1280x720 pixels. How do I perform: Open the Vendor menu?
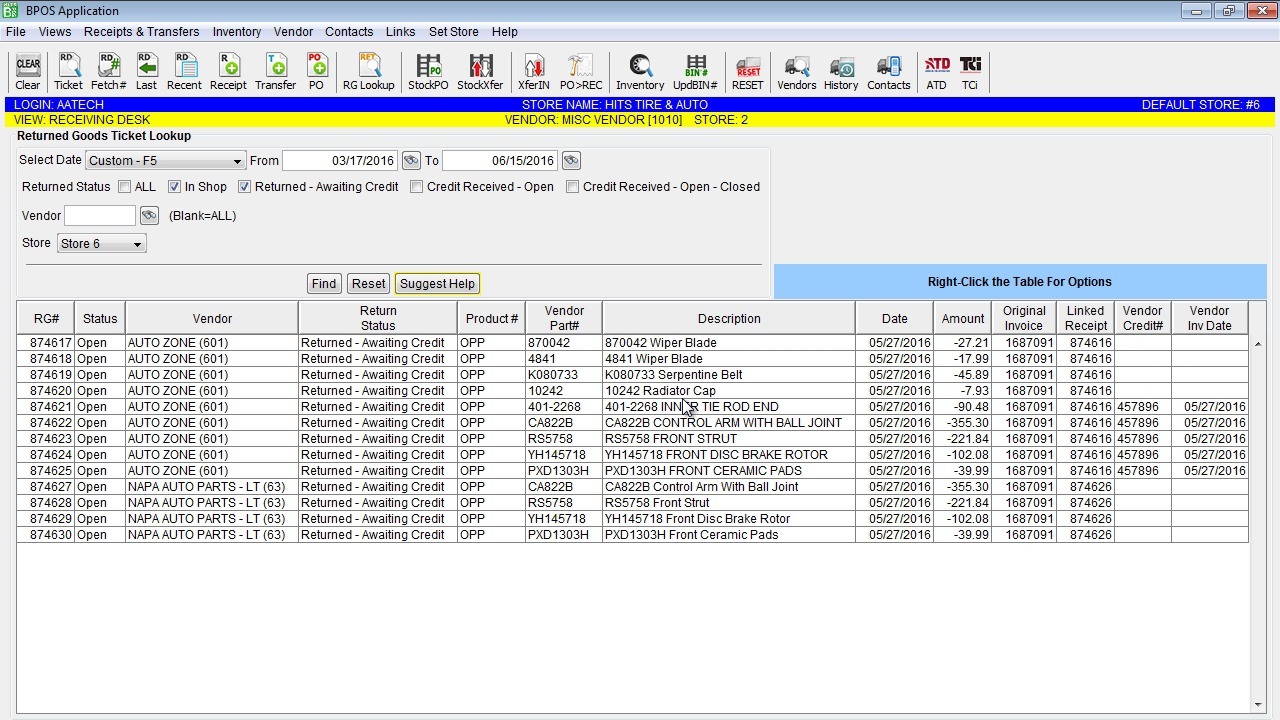pyautogui.click(x=293, y=32)
